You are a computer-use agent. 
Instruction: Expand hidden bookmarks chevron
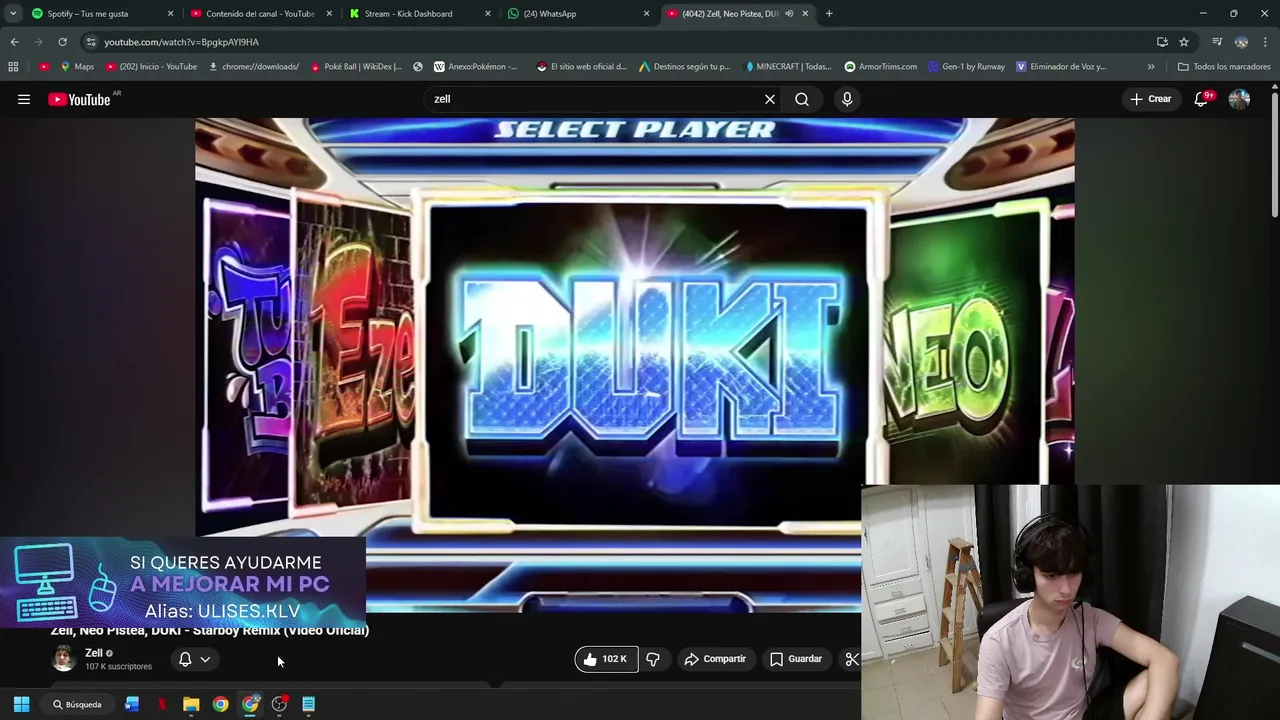pyautogui.click(x=1151, y=67)
